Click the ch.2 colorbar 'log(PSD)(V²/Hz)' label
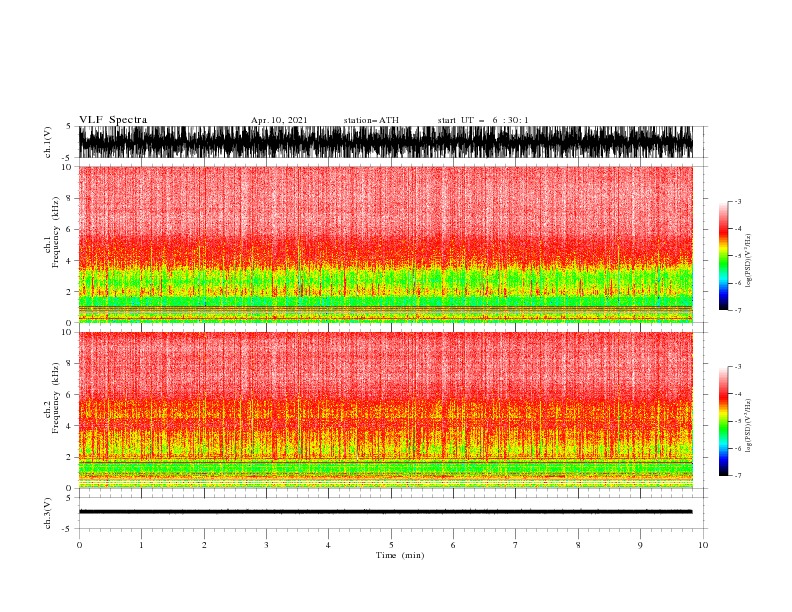Viewport: 792px width, 612px height. pyautogui.click(x=748, y=425)
